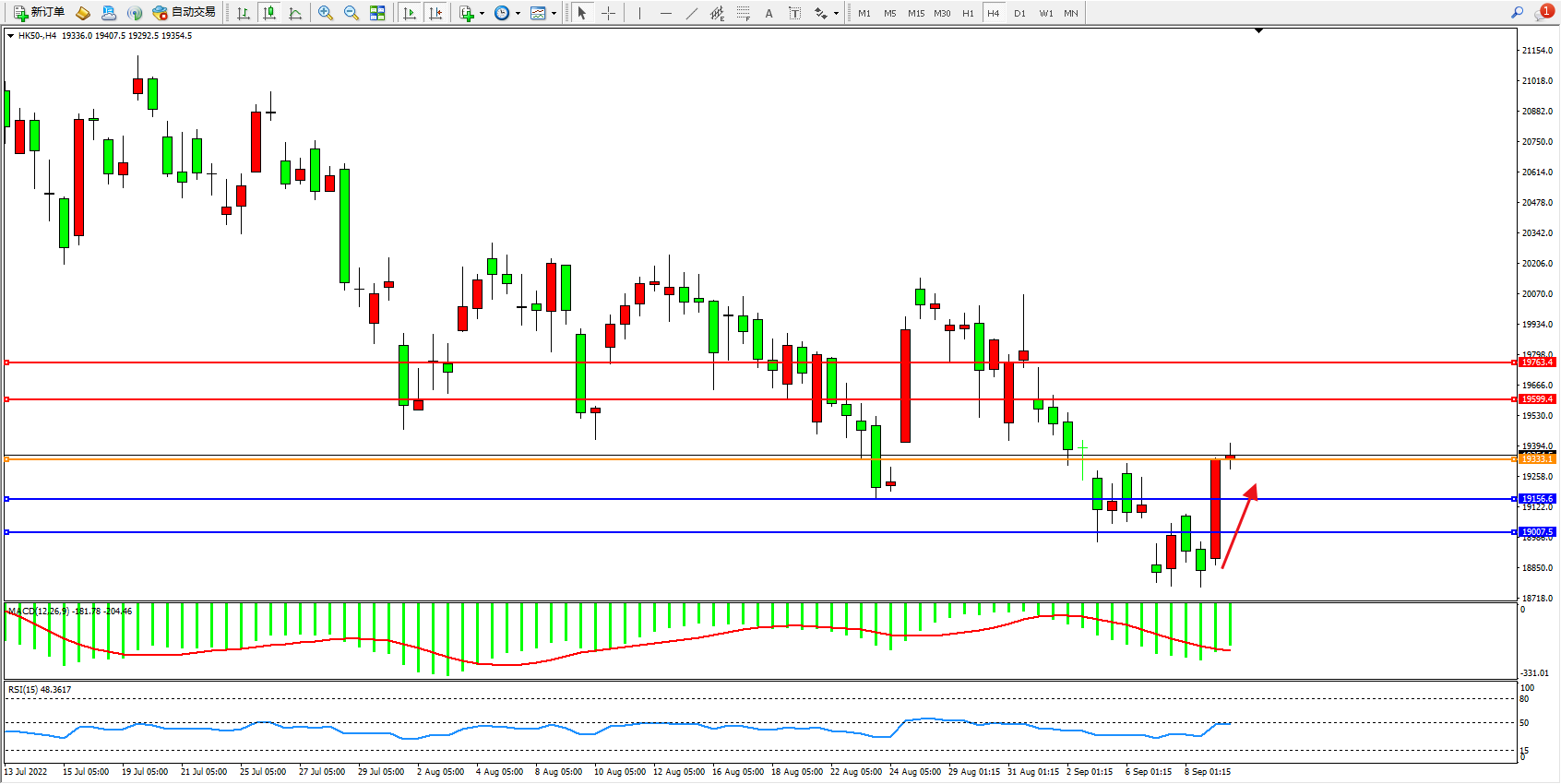Image resolution: width=1561 pixels, height=784 pixels.
Task: Pick the trendline drawing tool
Action: [x=691, y=13]
